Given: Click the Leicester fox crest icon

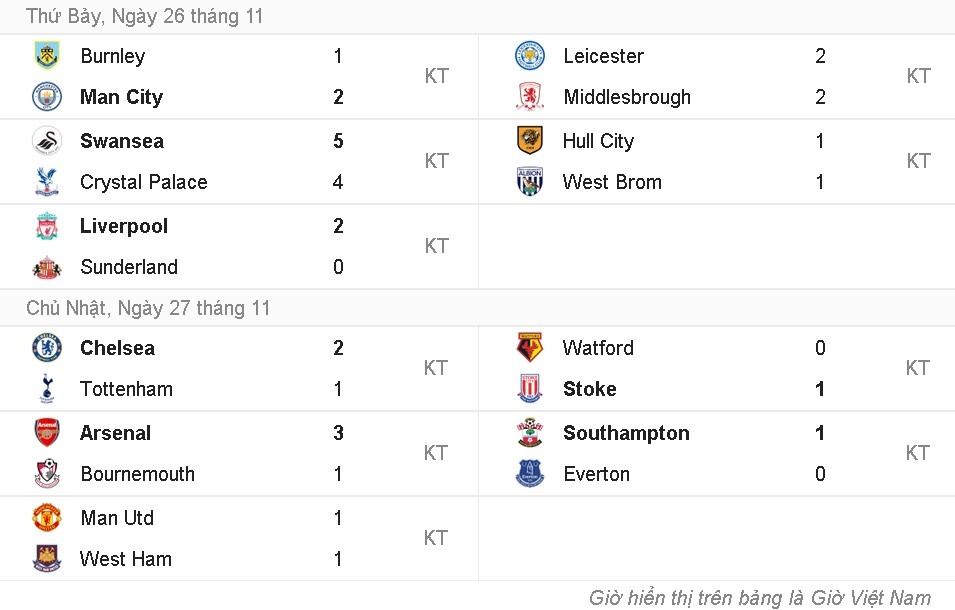Looking at the screenshot, I should coord(528,56).
